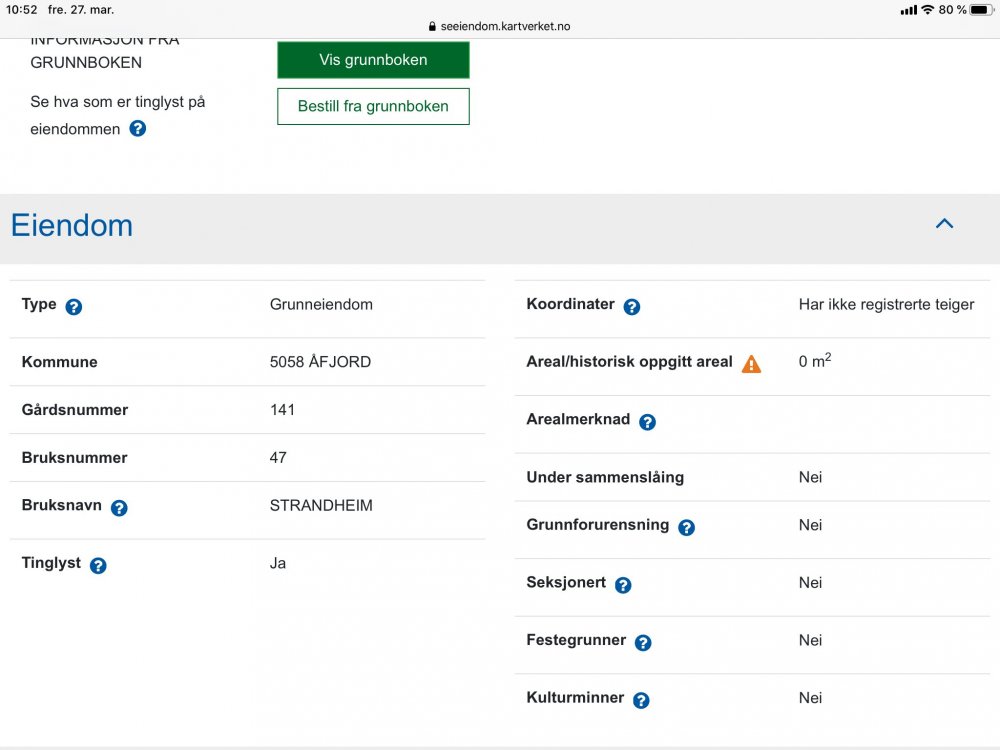Screen dimensions: 1000x750
Task: Show help for Grunnforurensning field
Action: click(686, 527)
